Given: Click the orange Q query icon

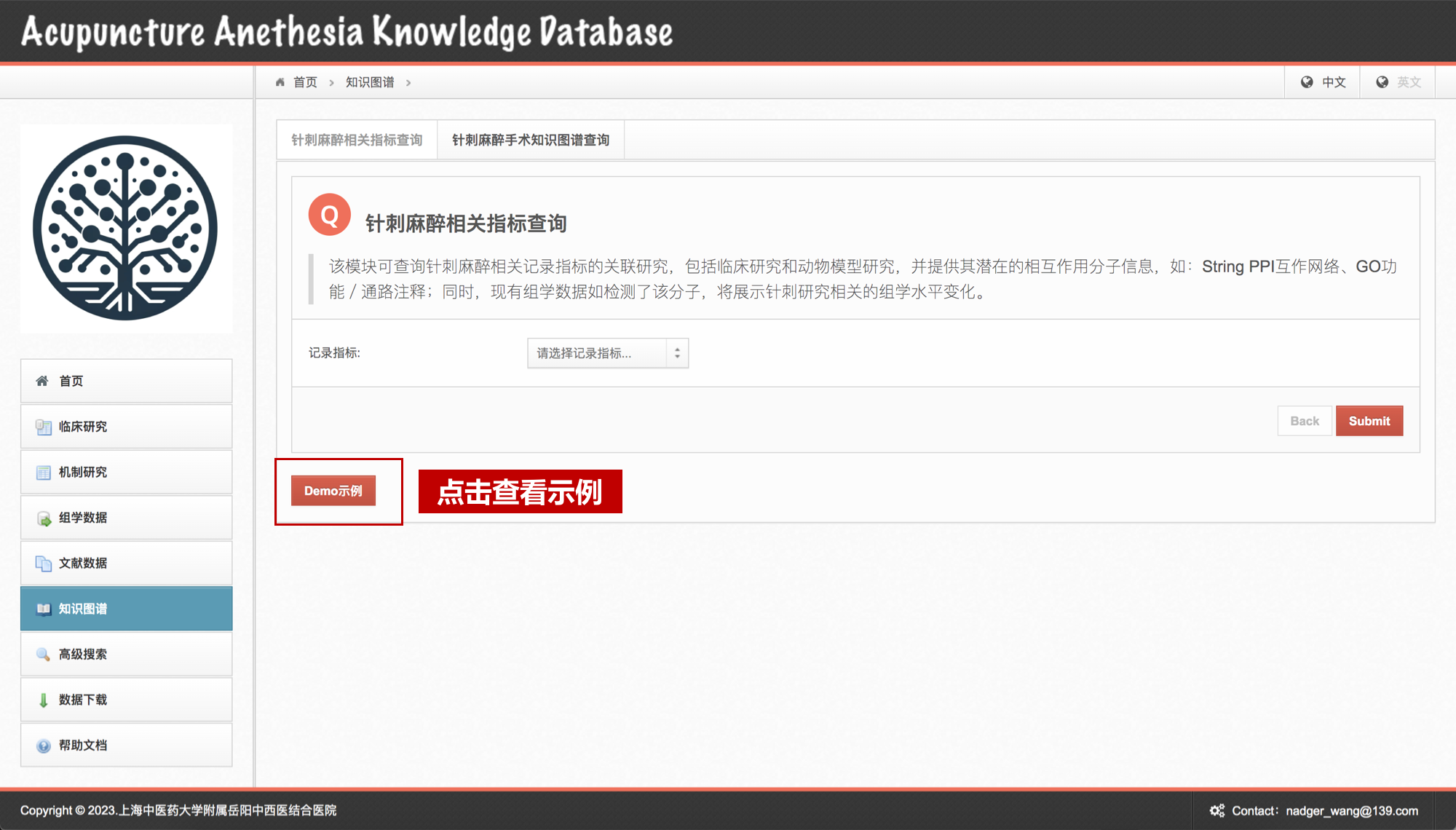Looking at the screenshot, I should coord(330,215).
